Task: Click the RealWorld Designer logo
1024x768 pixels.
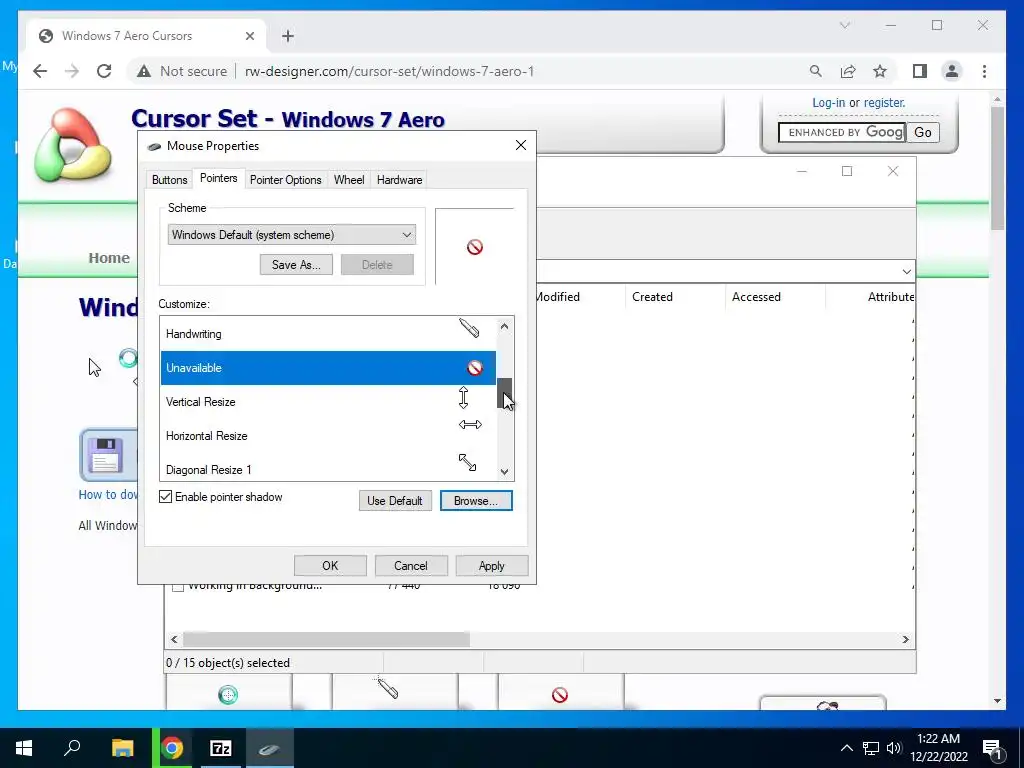Action: click(x=72, y=145)
